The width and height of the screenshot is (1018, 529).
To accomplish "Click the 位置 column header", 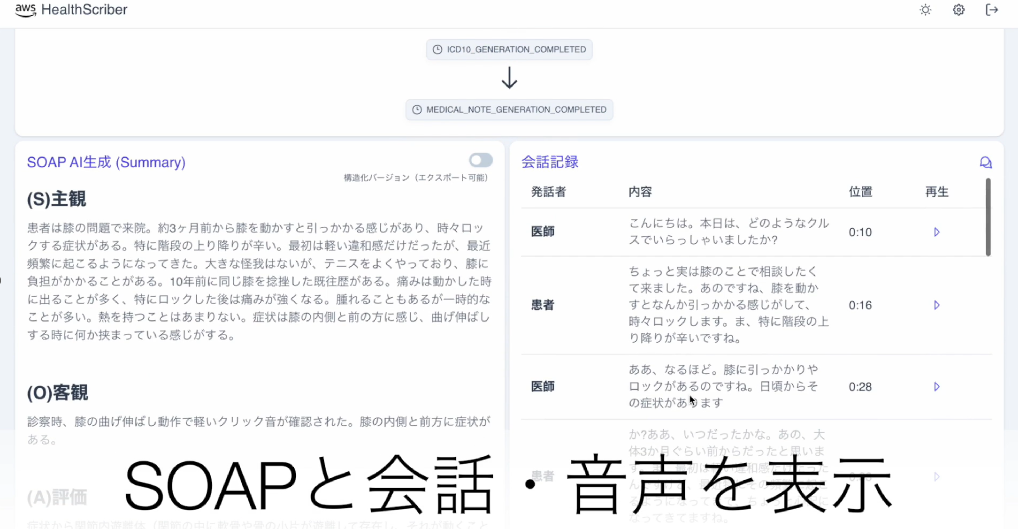I will tap(860, 192).
